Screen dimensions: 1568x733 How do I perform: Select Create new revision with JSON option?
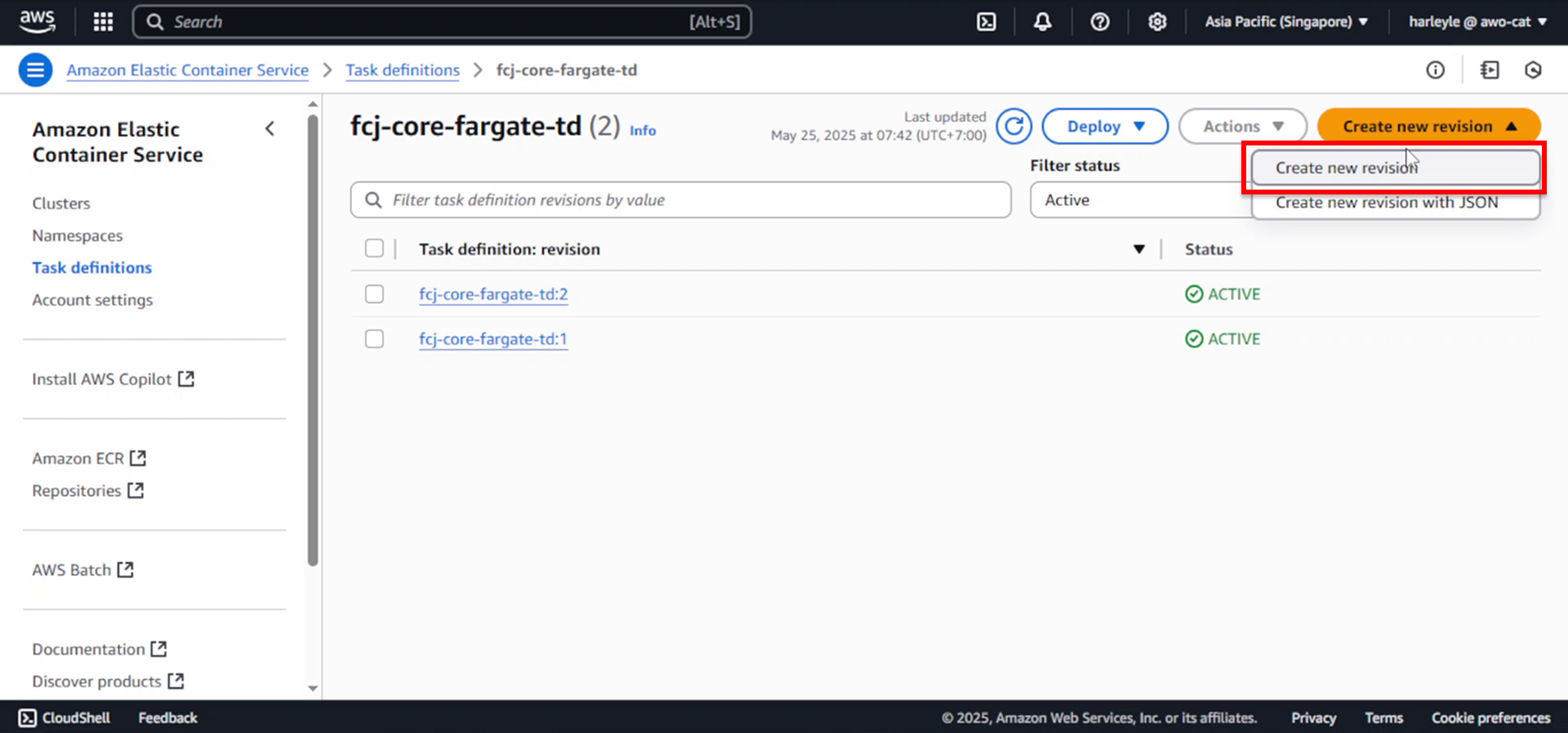1396,203
